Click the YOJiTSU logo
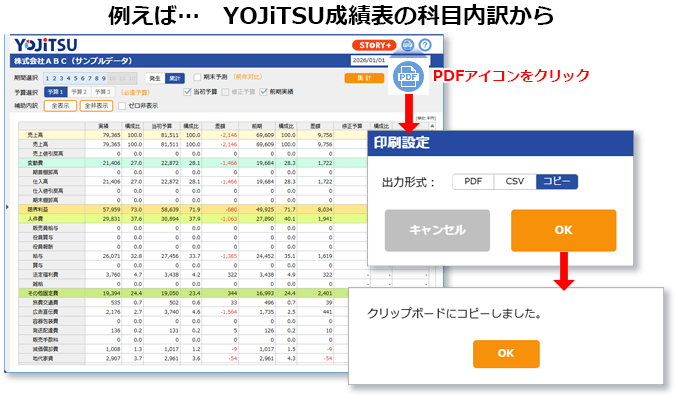Image resolution: width=678 pixels, height=400 pixels. click(x=46, y=45)
